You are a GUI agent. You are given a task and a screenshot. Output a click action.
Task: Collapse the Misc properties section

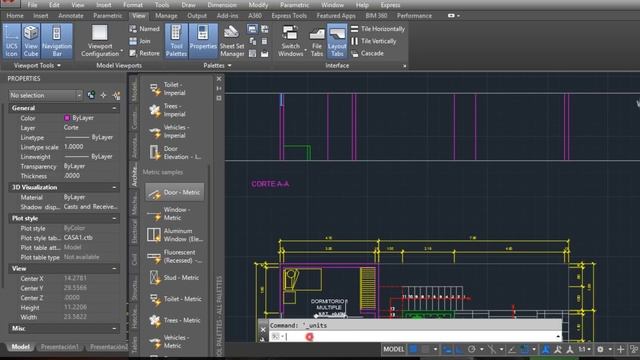[x=114, y=328]
